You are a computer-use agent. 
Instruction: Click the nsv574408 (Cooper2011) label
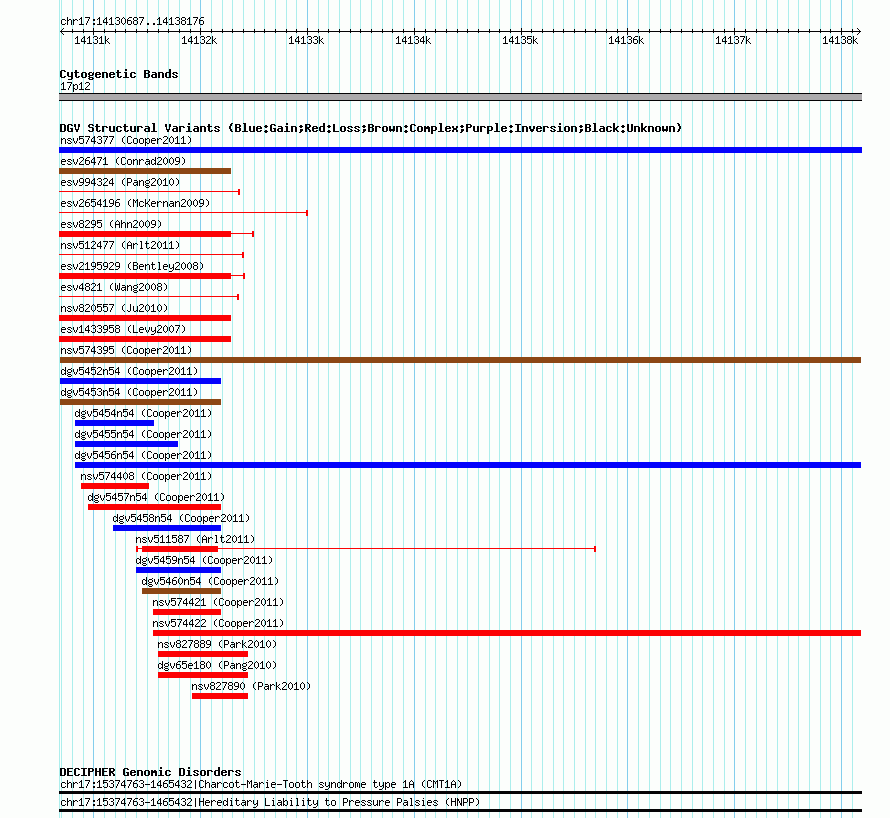pyautogui.click(x=146, y=476)
